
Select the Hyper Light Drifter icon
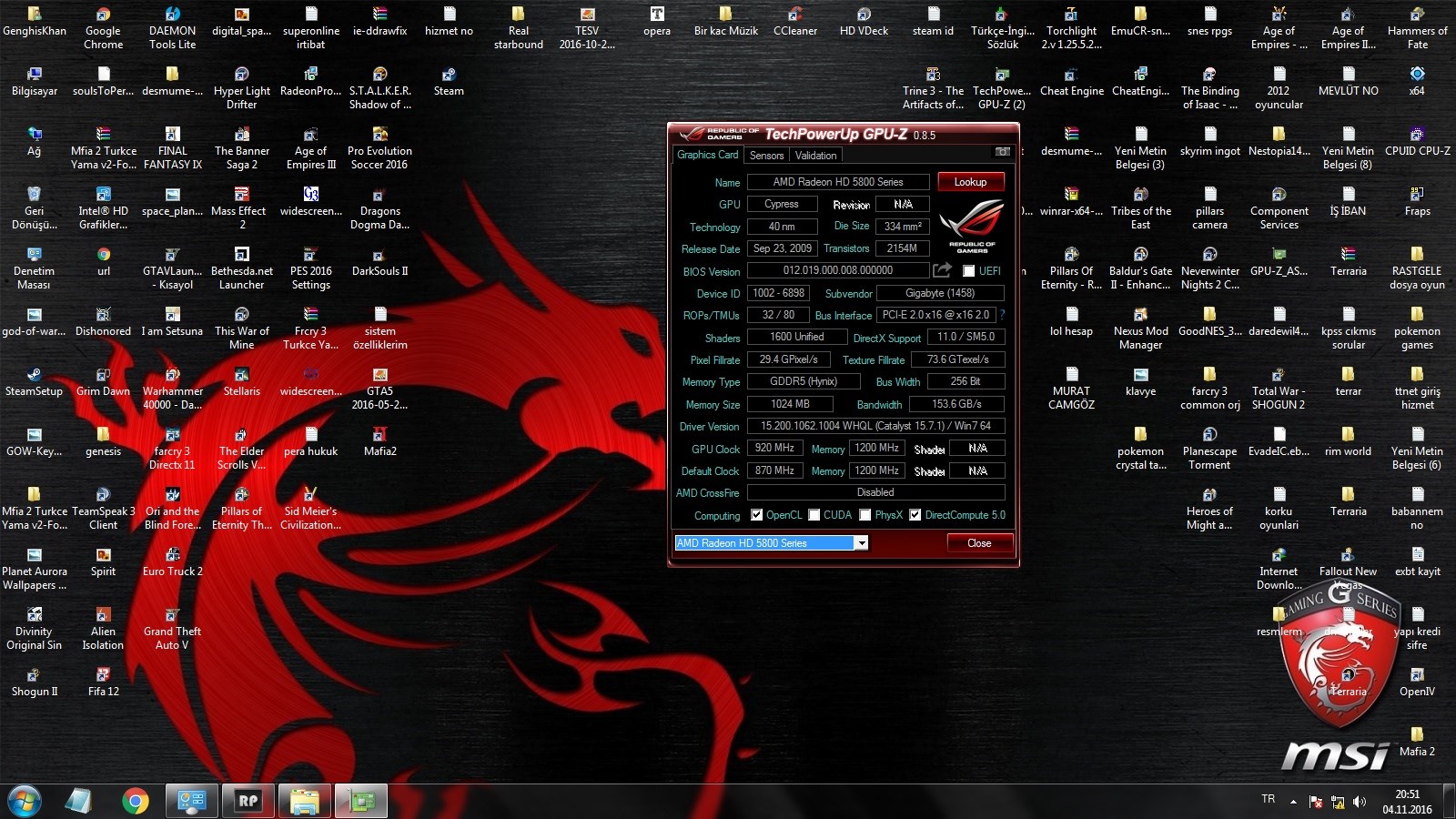242,87
